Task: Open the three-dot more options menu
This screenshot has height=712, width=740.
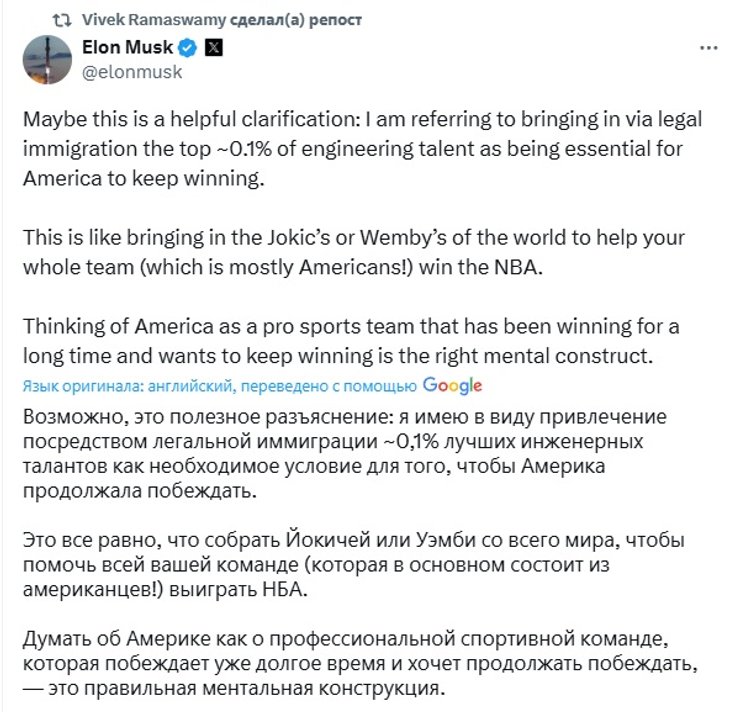Action: (709, 48)
